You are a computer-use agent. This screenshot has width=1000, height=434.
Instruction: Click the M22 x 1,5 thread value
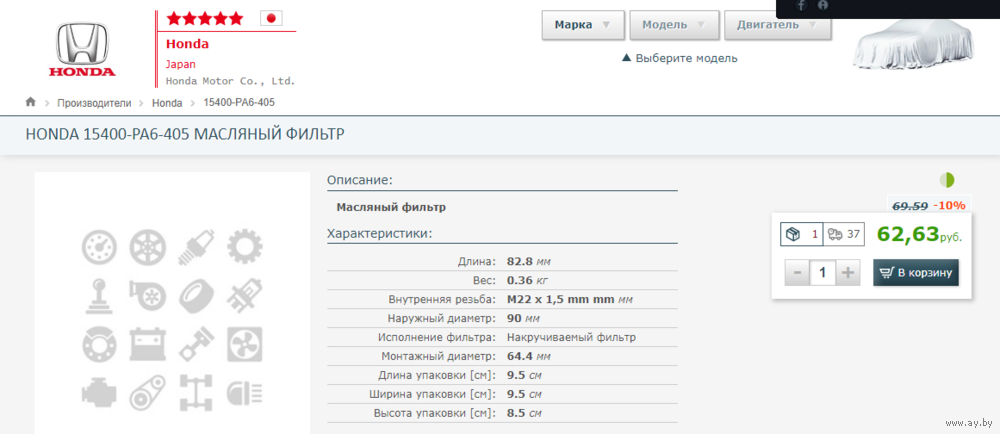[570, 300]
